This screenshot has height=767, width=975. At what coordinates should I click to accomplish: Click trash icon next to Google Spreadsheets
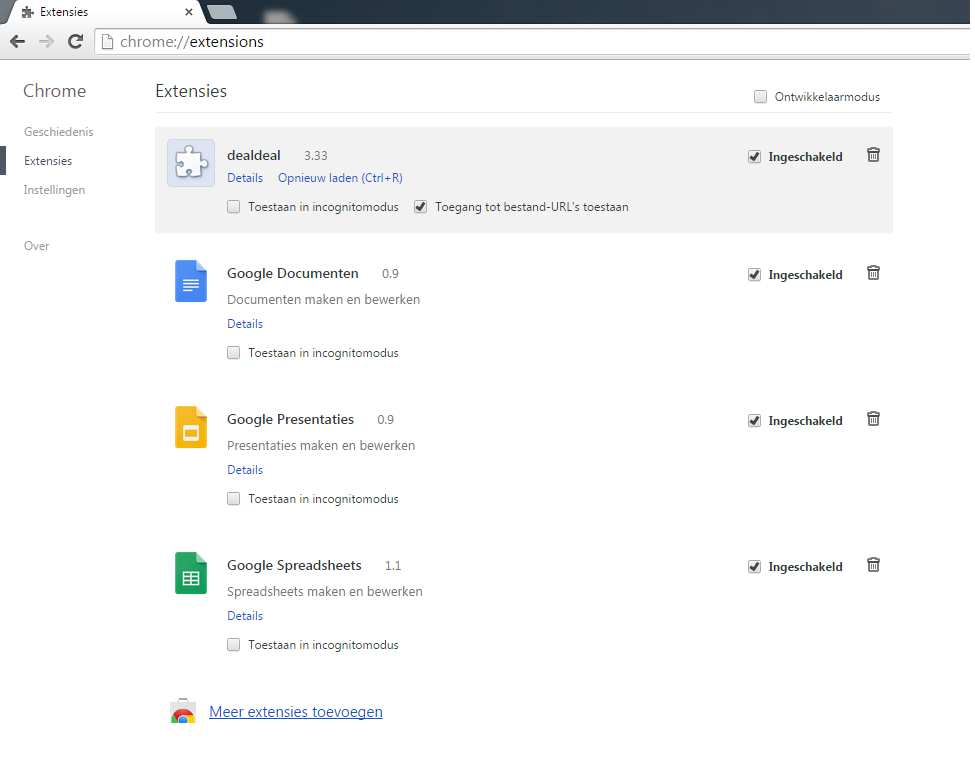[x=873, y=565]
